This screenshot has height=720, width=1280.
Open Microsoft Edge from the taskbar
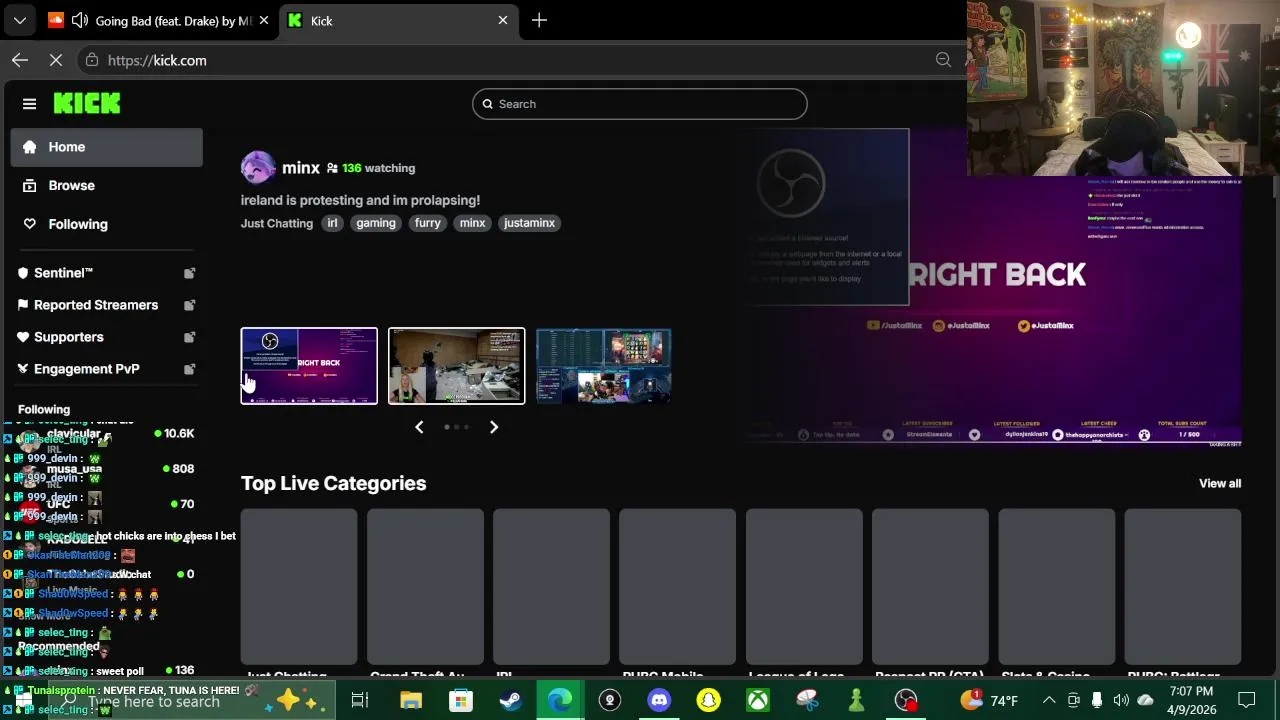pyautogui.click(x=559, y=700)
